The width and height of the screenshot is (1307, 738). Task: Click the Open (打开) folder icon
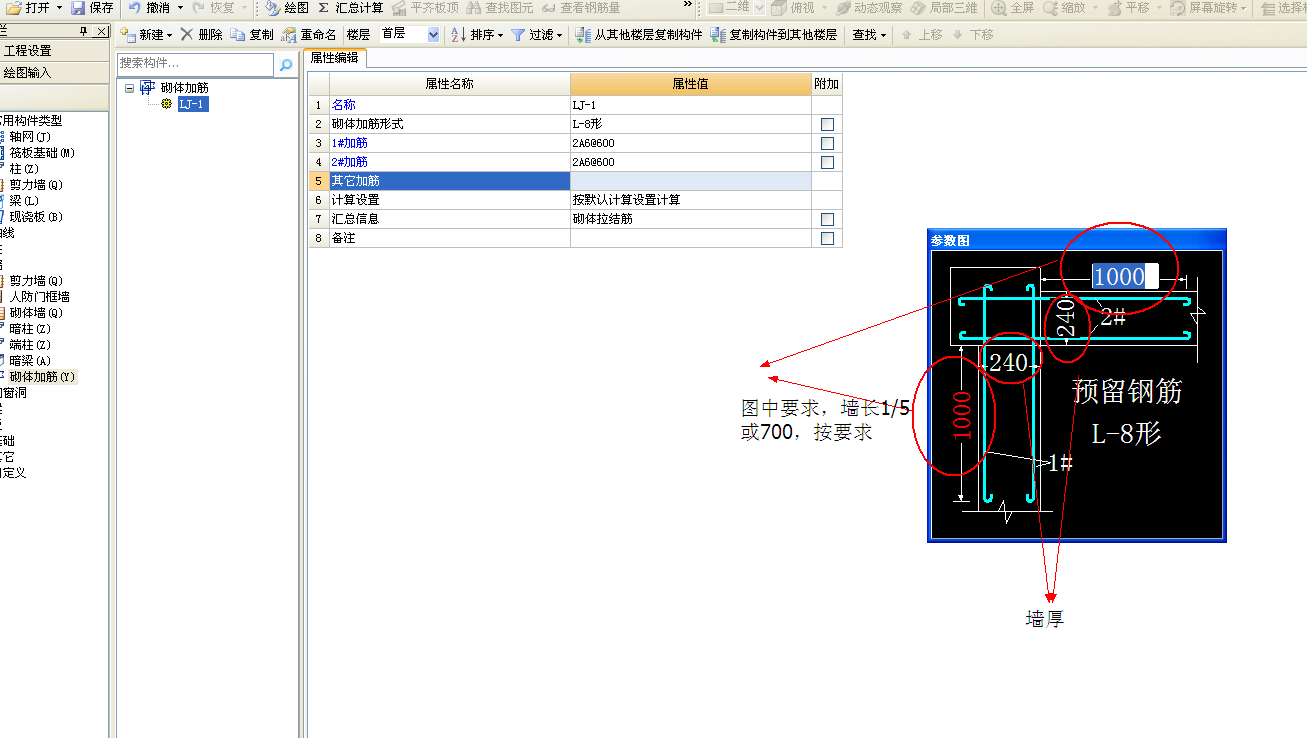point(14,8)
